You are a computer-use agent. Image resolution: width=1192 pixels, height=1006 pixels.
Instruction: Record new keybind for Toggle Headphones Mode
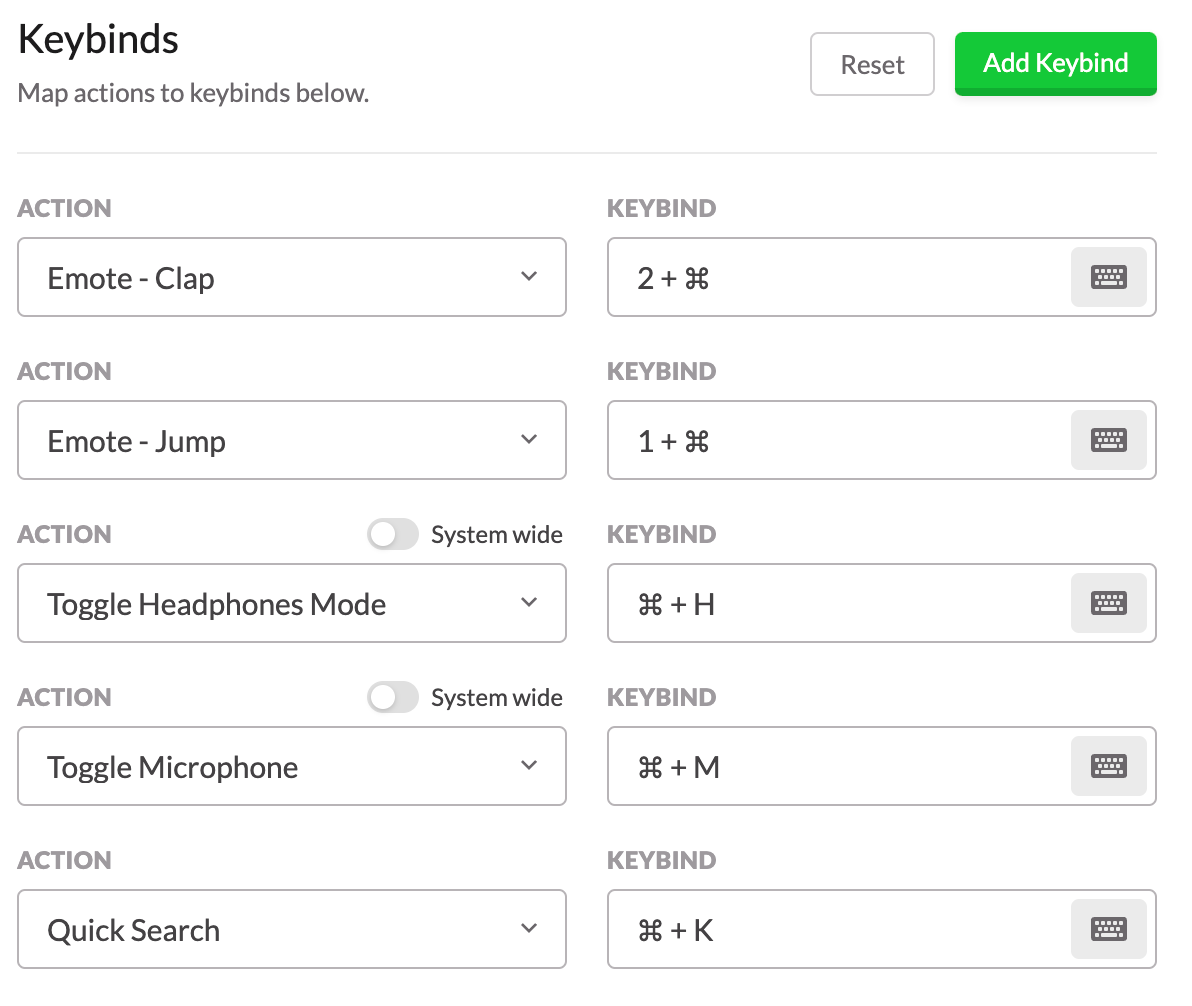point(1108,603)
